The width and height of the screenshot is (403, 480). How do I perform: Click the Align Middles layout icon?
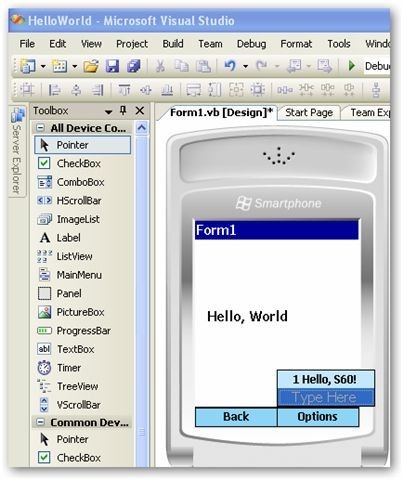click(x=146, y=90)
